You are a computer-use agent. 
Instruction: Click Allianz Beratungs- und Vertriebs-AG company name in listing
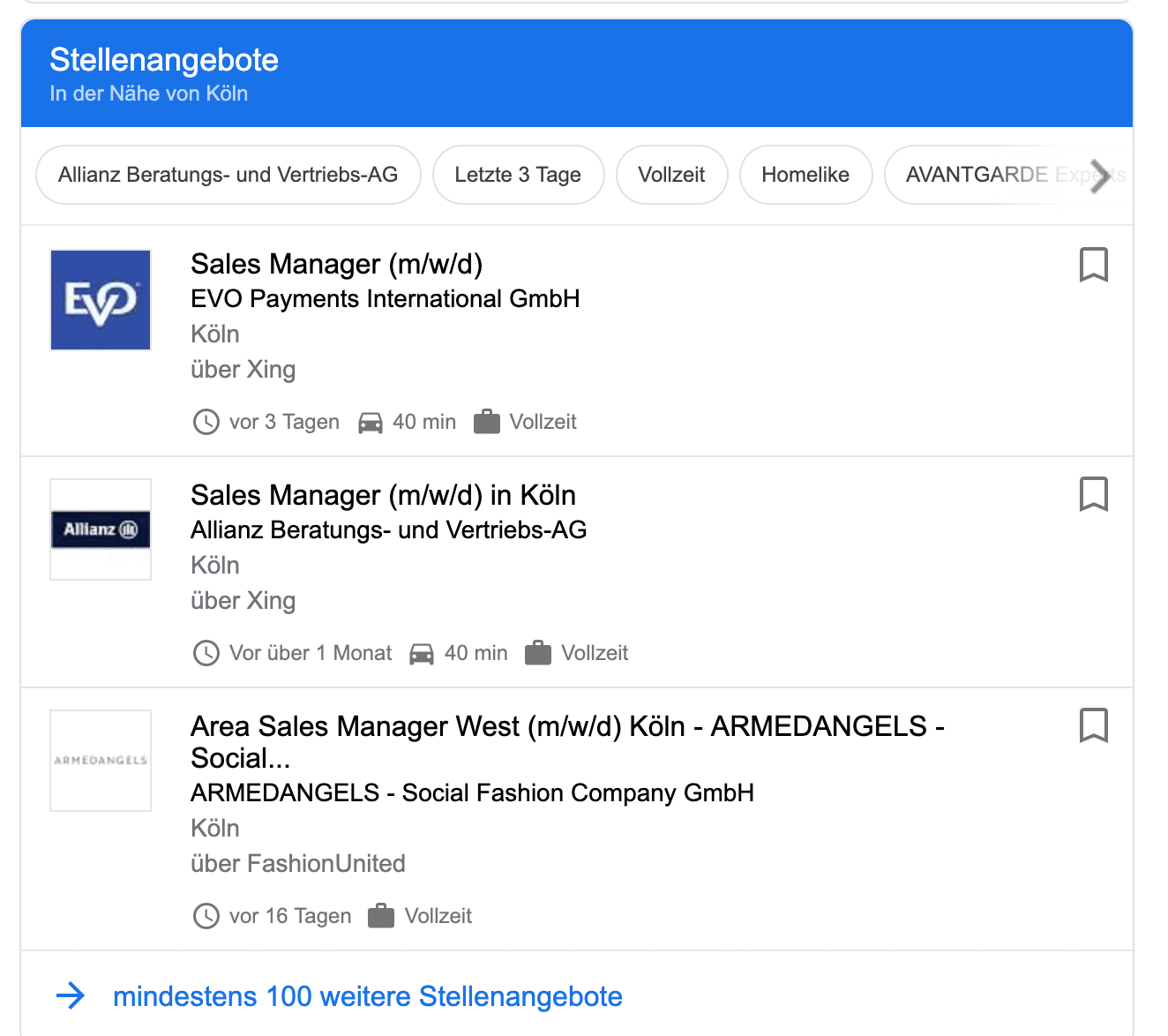(389, 530)
